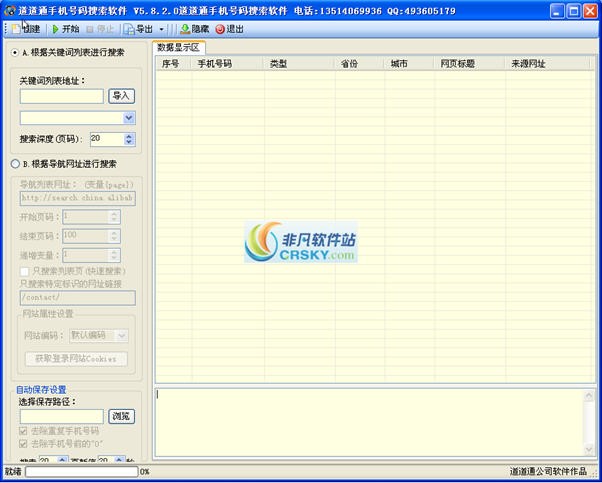Image resolution: width=602 pixels, height=483 pixels.
Task: Click the app icon in title bar
Action: 9,10
